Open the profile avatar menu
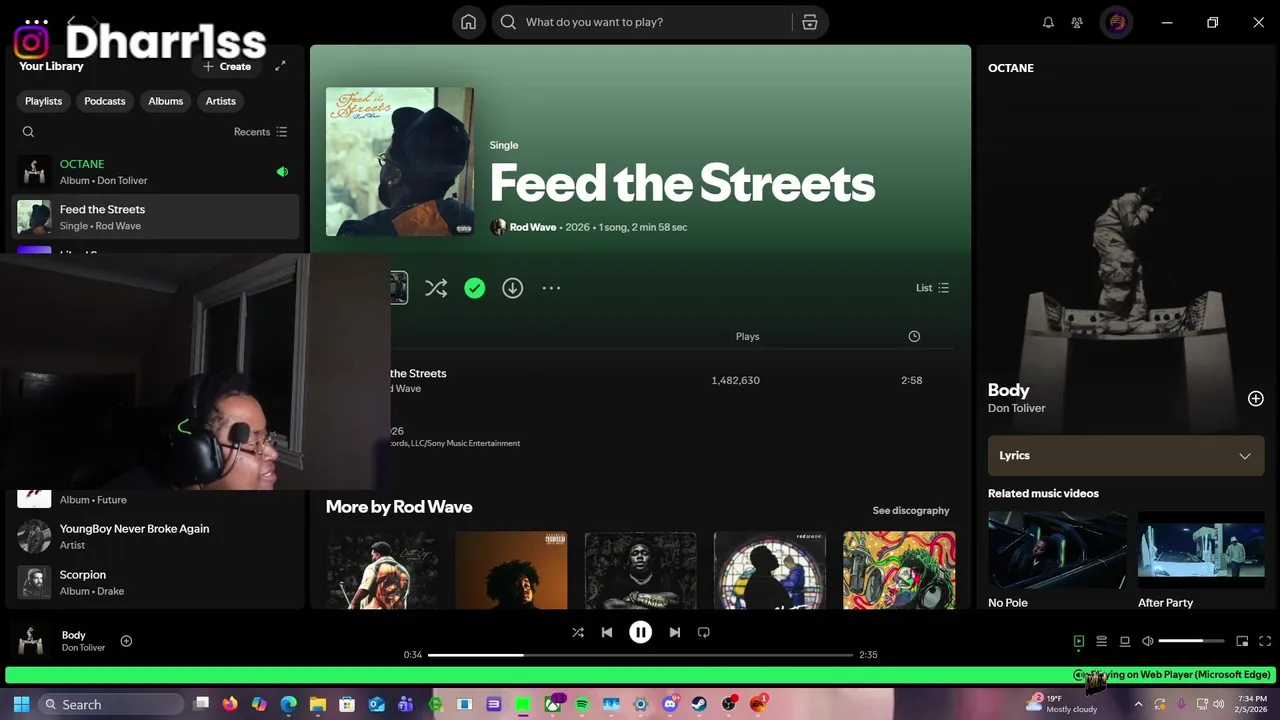The image size is (1280, 720). click(x=1117, y=22)
